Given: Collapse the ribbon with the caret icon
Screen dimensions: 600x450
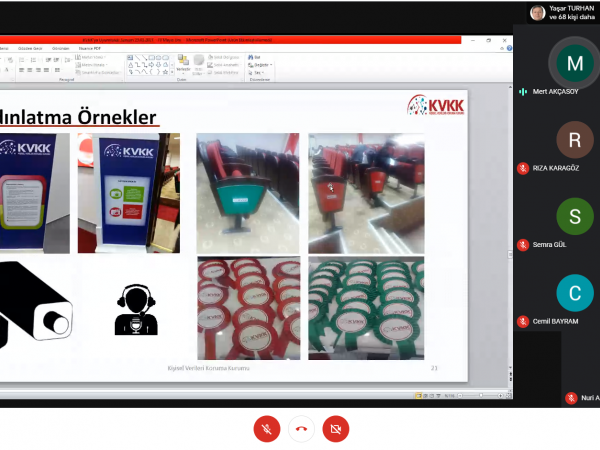Looking at the screenshot, I should (502, 49).
